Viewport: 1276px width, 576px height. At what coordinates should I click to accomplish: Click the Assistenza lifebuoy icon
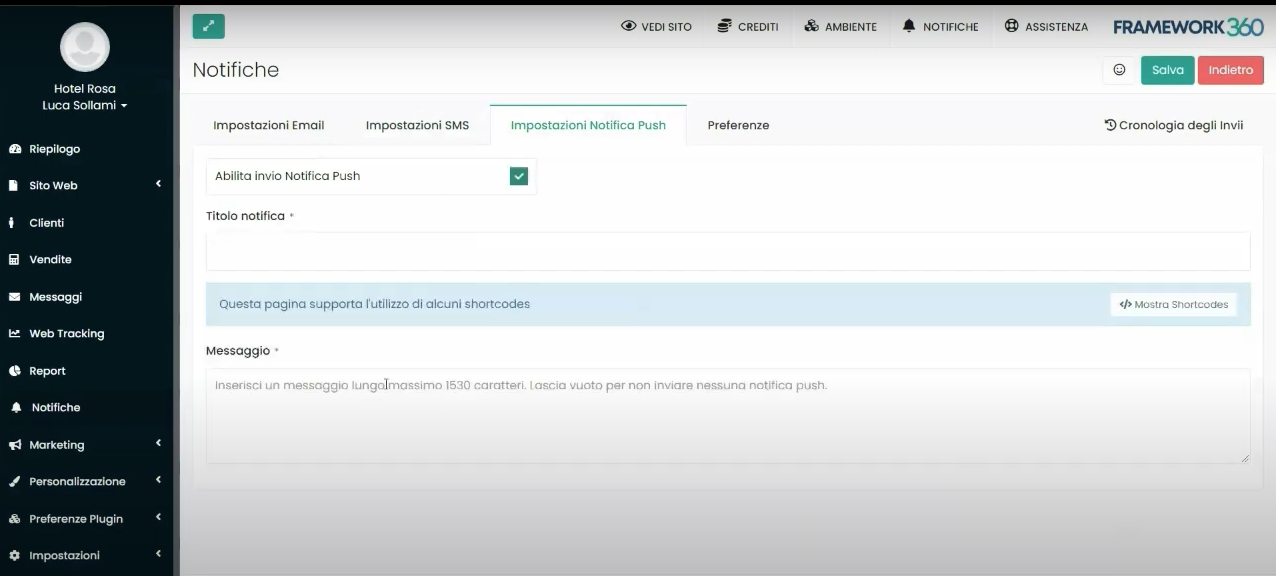point(1012,26)
